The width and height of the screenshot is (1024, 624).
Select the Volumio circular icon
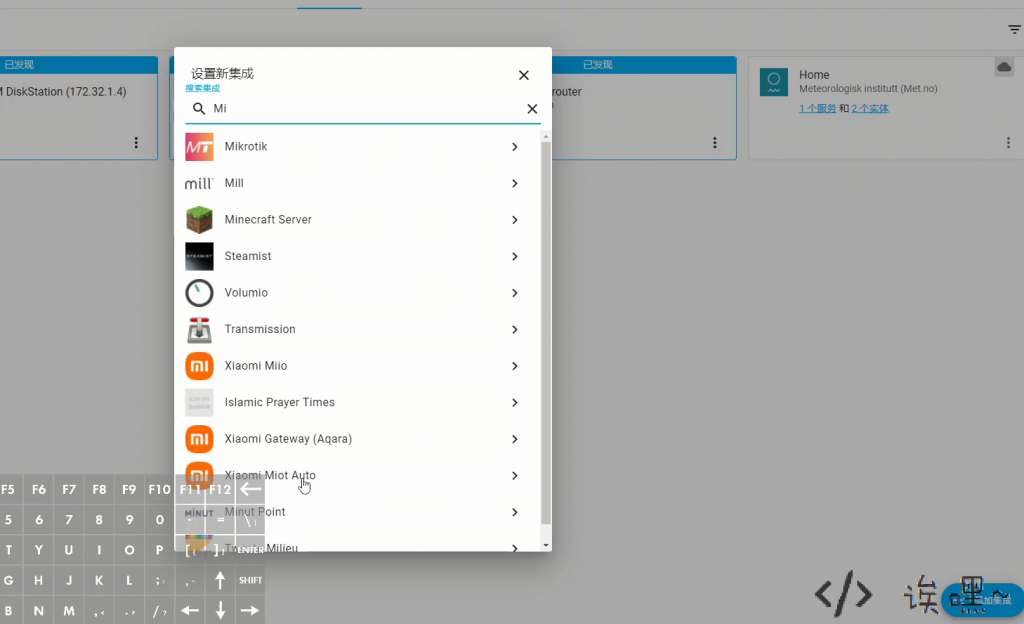(x=199, y=293)
